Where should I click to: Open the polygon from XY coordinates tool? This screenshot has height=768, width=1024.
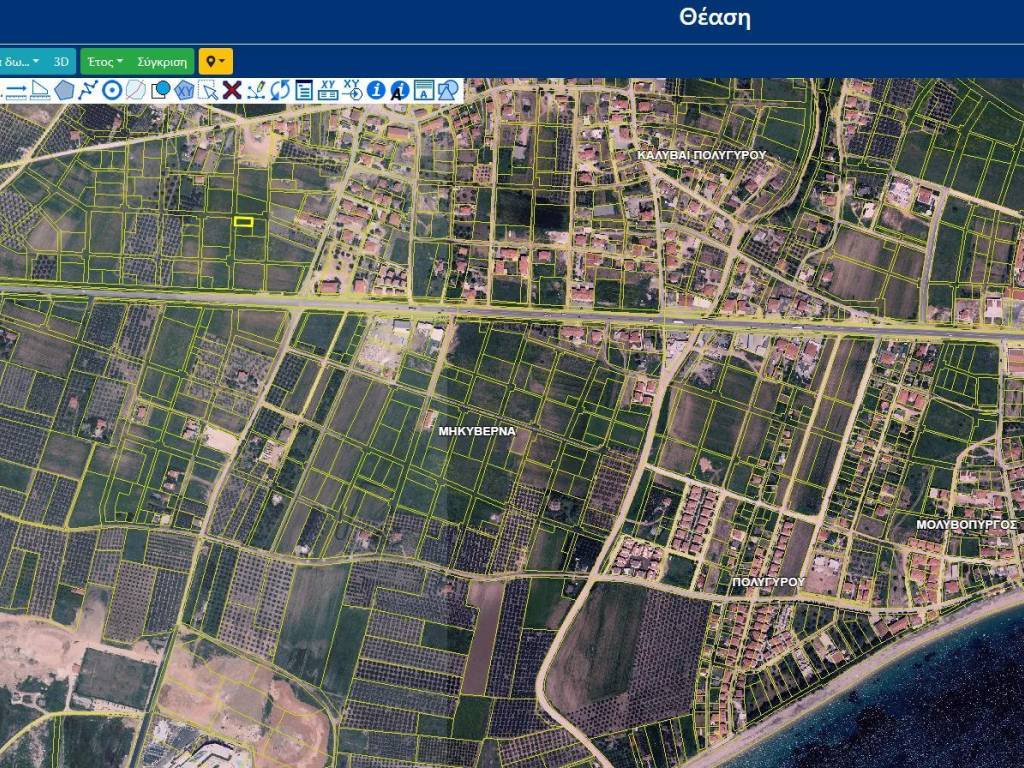(184, 90)
